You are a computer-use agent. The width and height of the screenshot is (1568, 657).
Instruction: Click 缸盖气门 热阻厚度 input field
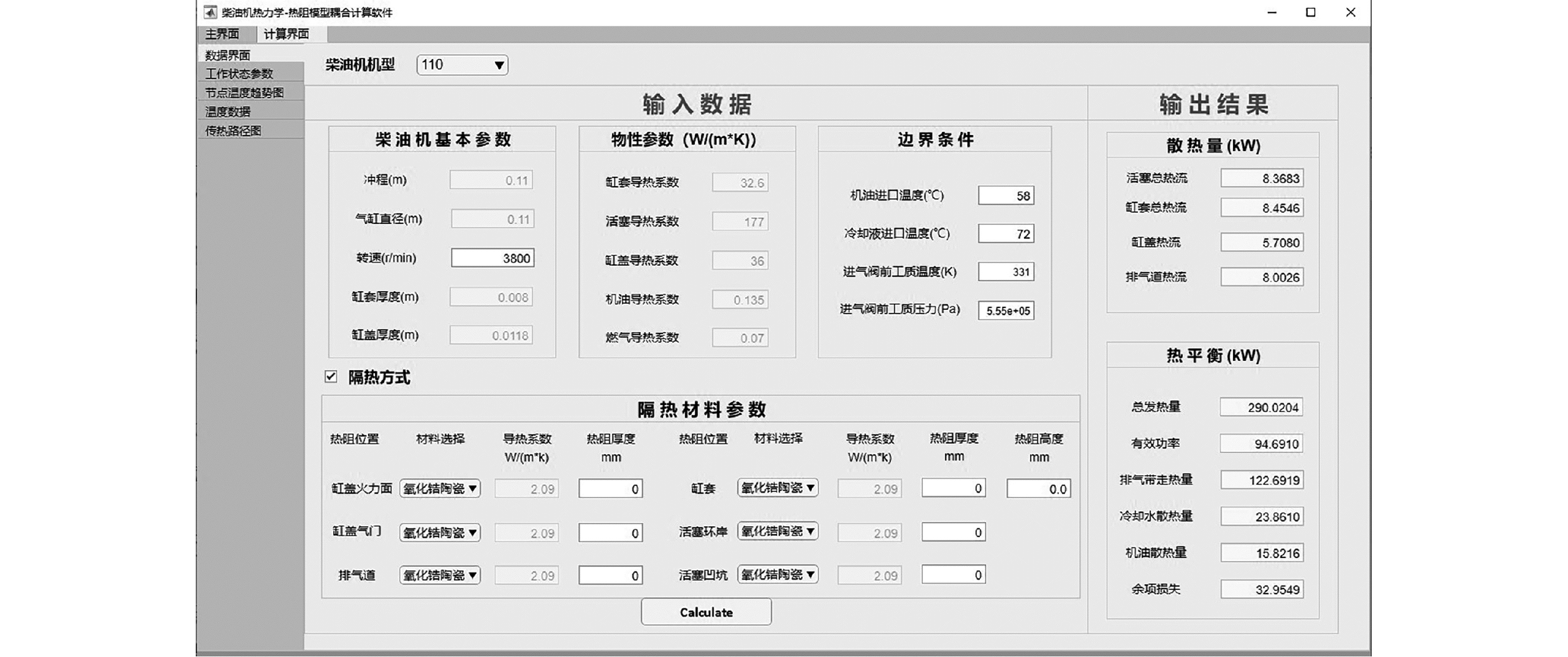(x=611, y=533)
